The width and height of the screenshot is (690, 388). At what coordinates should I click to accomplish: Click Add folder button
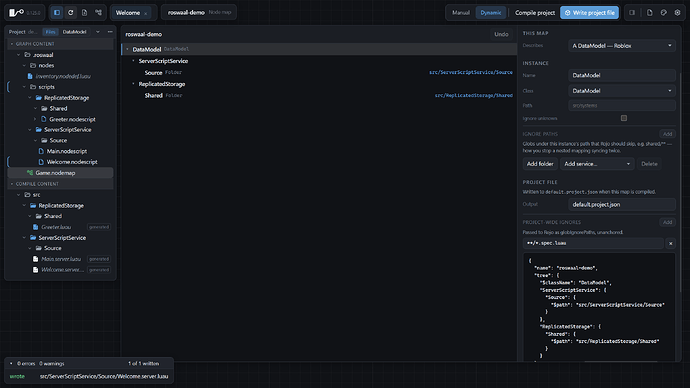pos(540,164)
